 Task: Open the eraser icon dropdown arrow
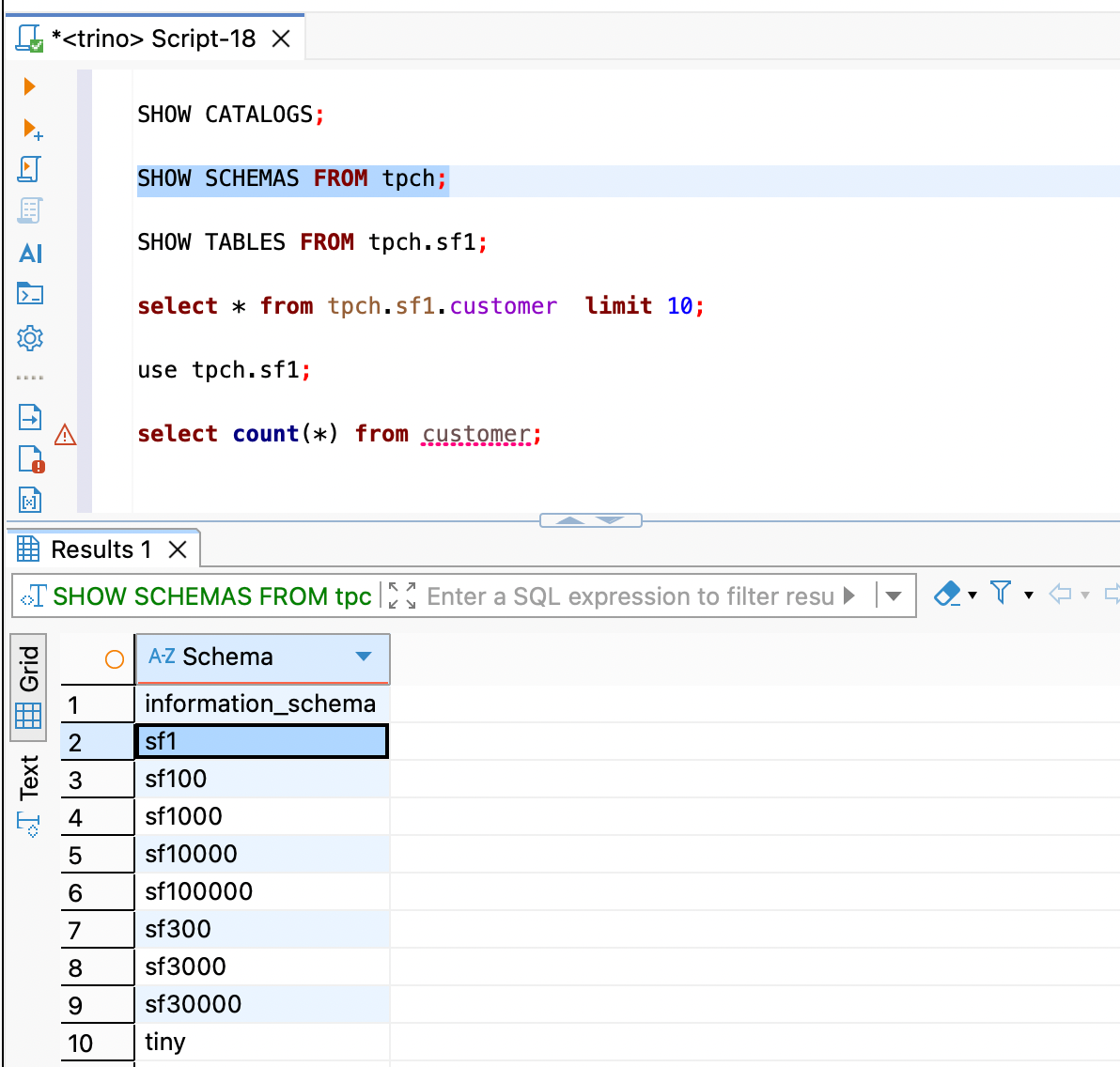pyautogui.click(x=972, y=595)
